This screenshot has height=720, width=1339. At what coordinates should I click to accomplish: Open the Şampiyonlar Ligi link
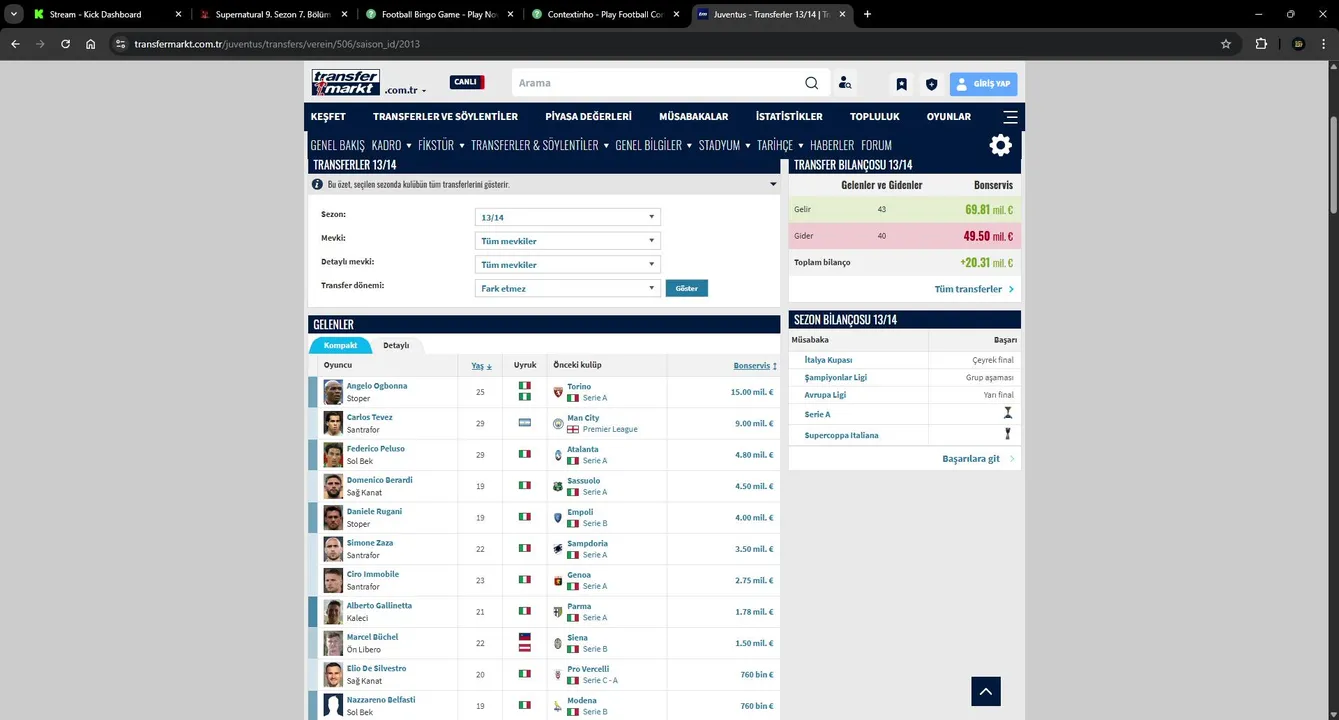835,377
